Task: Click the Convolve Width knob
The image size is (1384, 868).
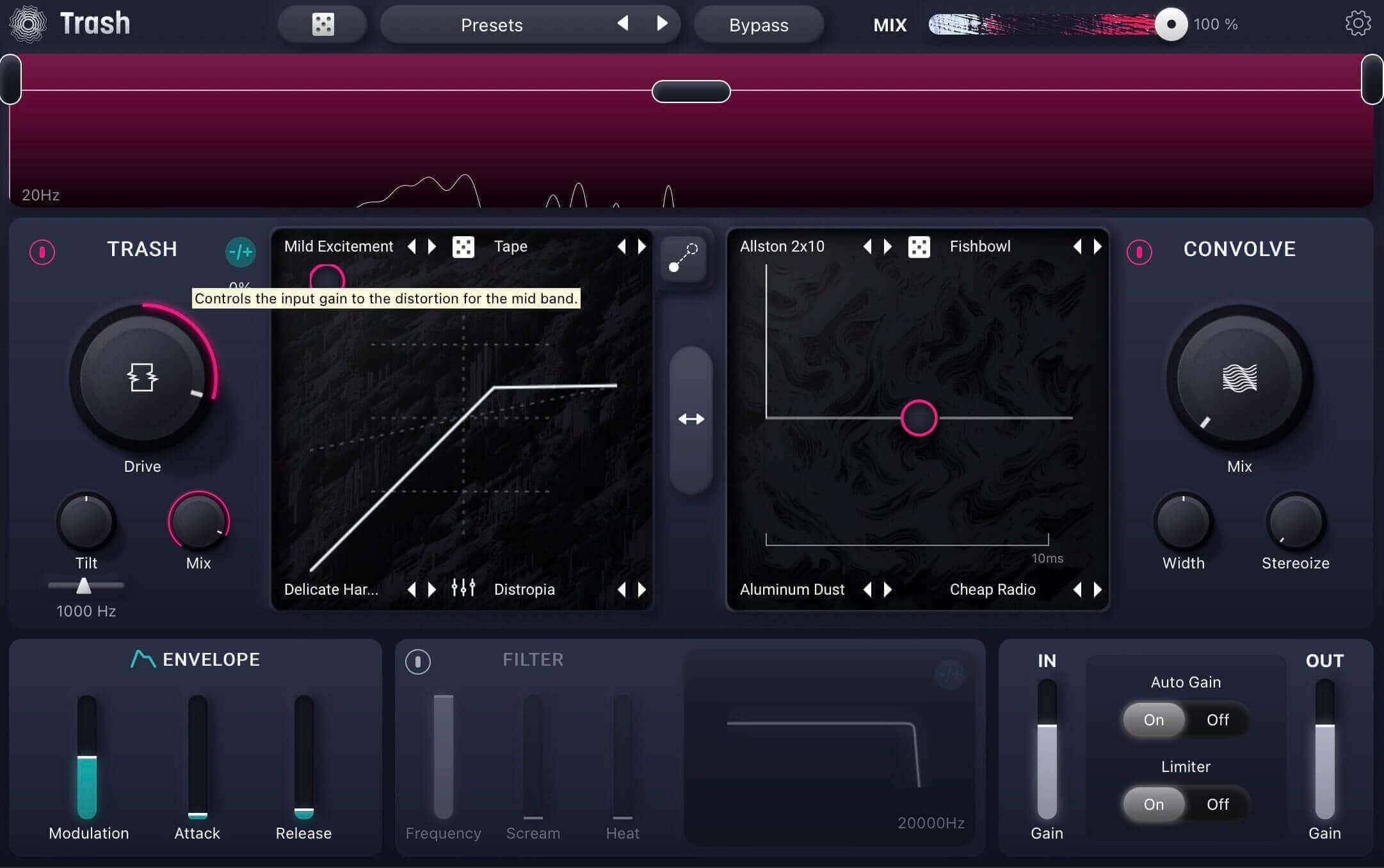Action: [1183, 521]
